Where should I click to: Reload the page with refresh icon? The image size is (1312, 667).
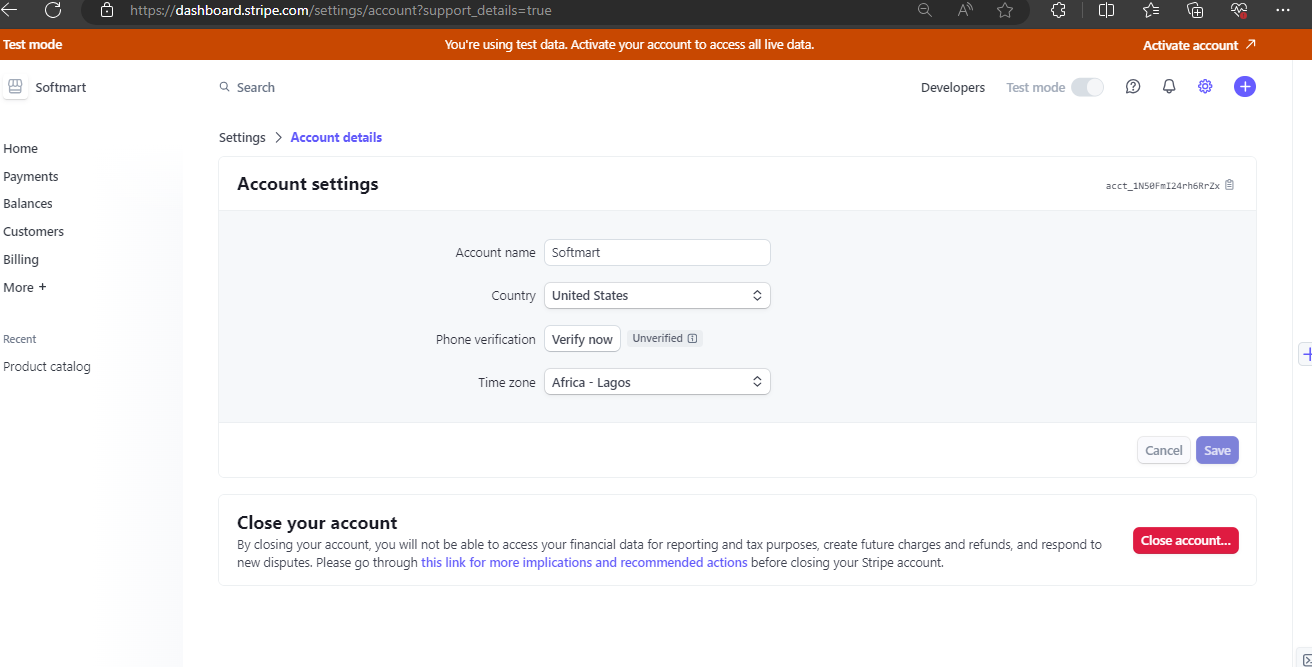tap(53, 10)
